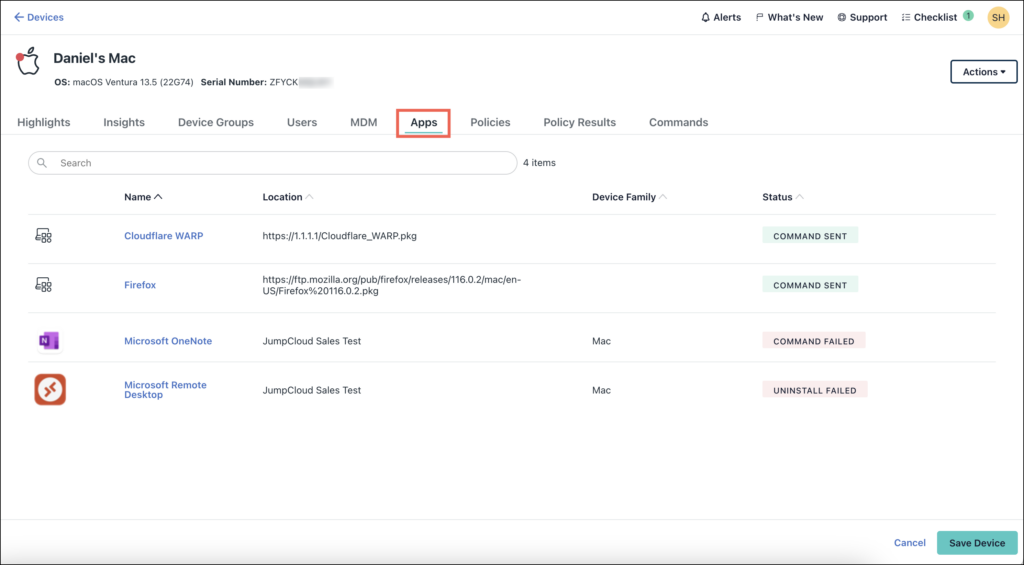
Task: Open the Cloudflare WARP app link
Action: (x=162, y=236)
